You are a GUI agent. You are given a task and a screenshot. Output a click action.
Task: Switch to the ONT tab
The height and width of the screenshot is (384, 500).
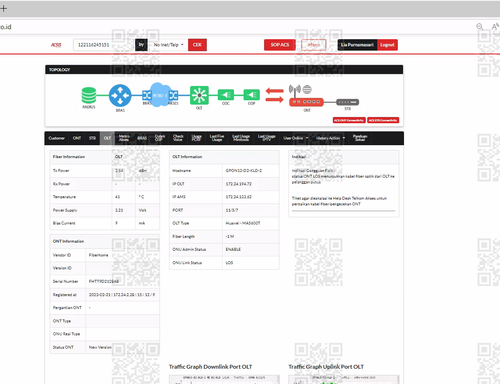(x=77, y=138)
